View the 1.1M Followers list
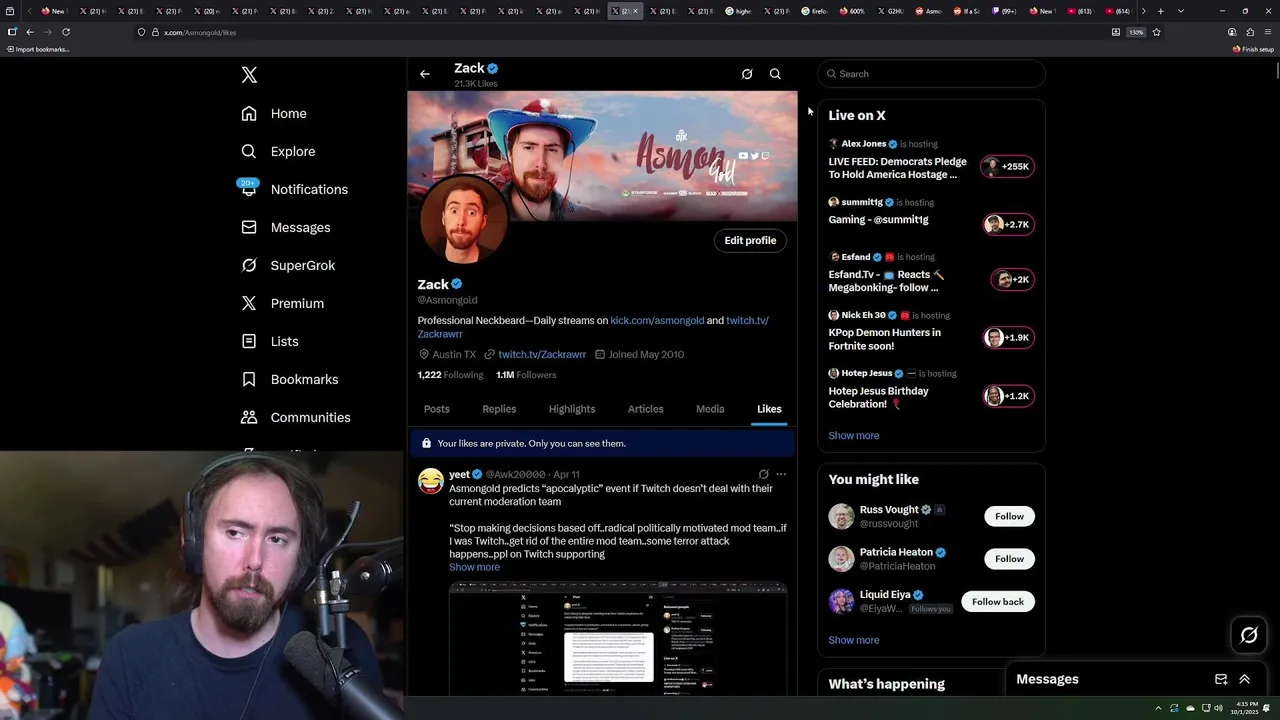 526,375
